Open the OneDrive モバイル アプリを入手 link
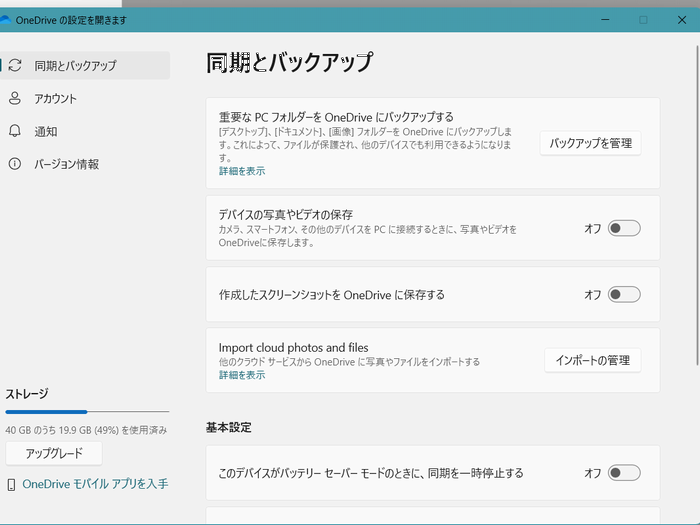Viewport: 700px width, 525px height. click(x=95, y=485)
